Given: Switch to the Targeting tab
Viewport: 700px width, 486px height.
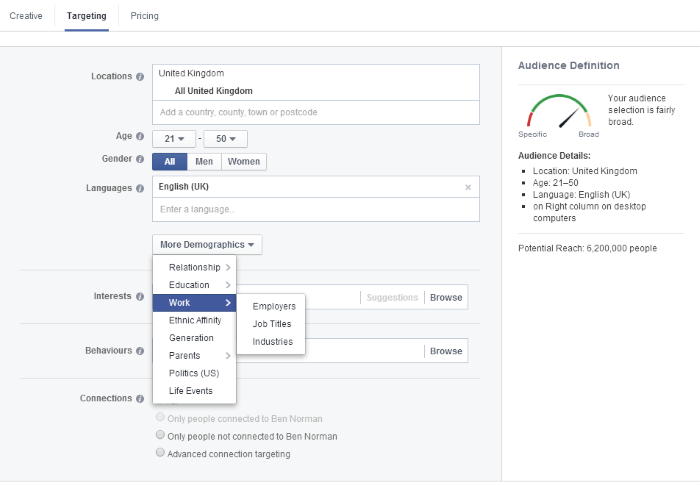Looking at the screenshot, I should (x=87, y=16).
